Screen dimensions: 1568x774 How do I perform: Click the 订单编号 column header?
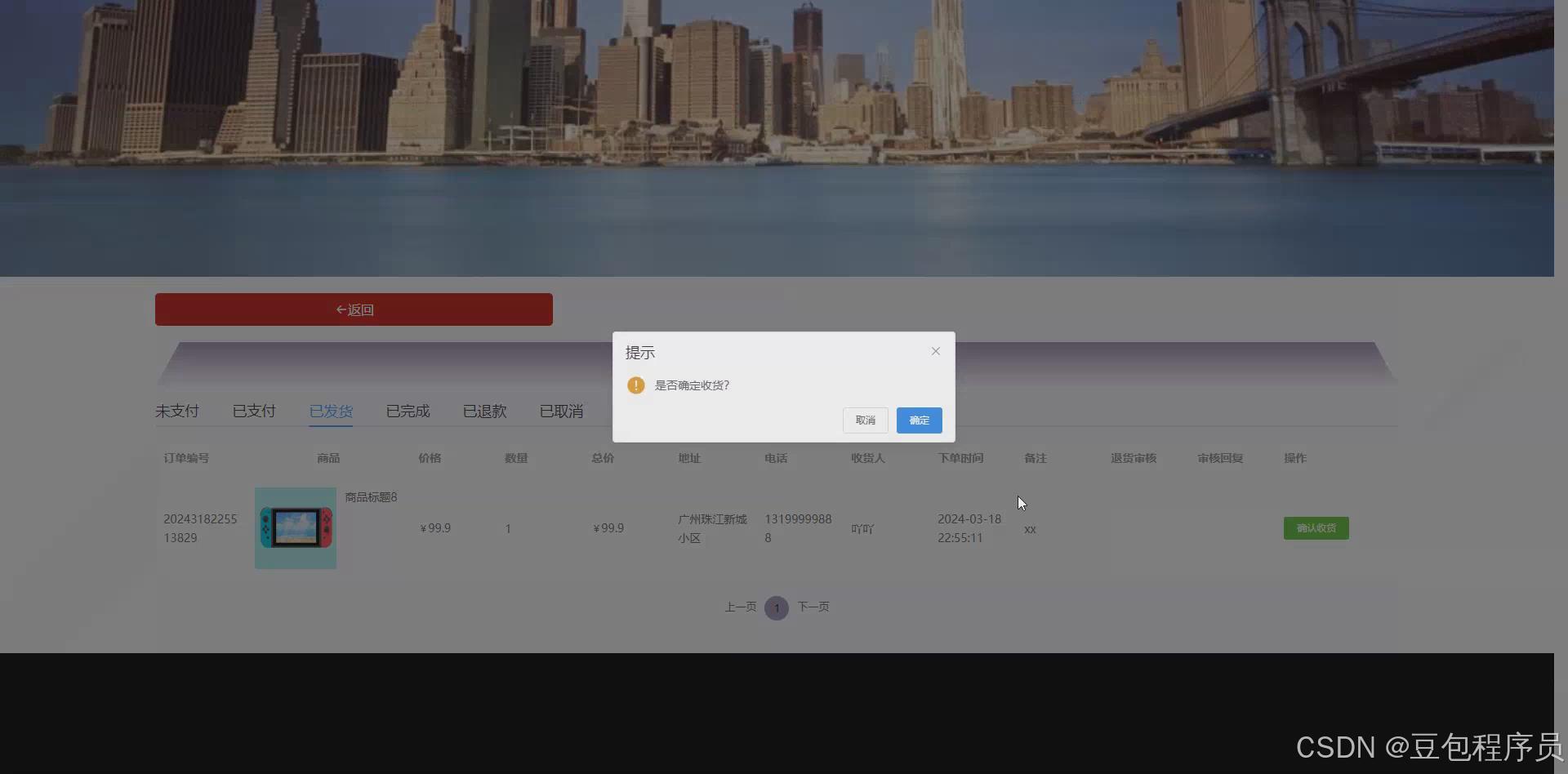pyautogui.click(x=186, y=458)
